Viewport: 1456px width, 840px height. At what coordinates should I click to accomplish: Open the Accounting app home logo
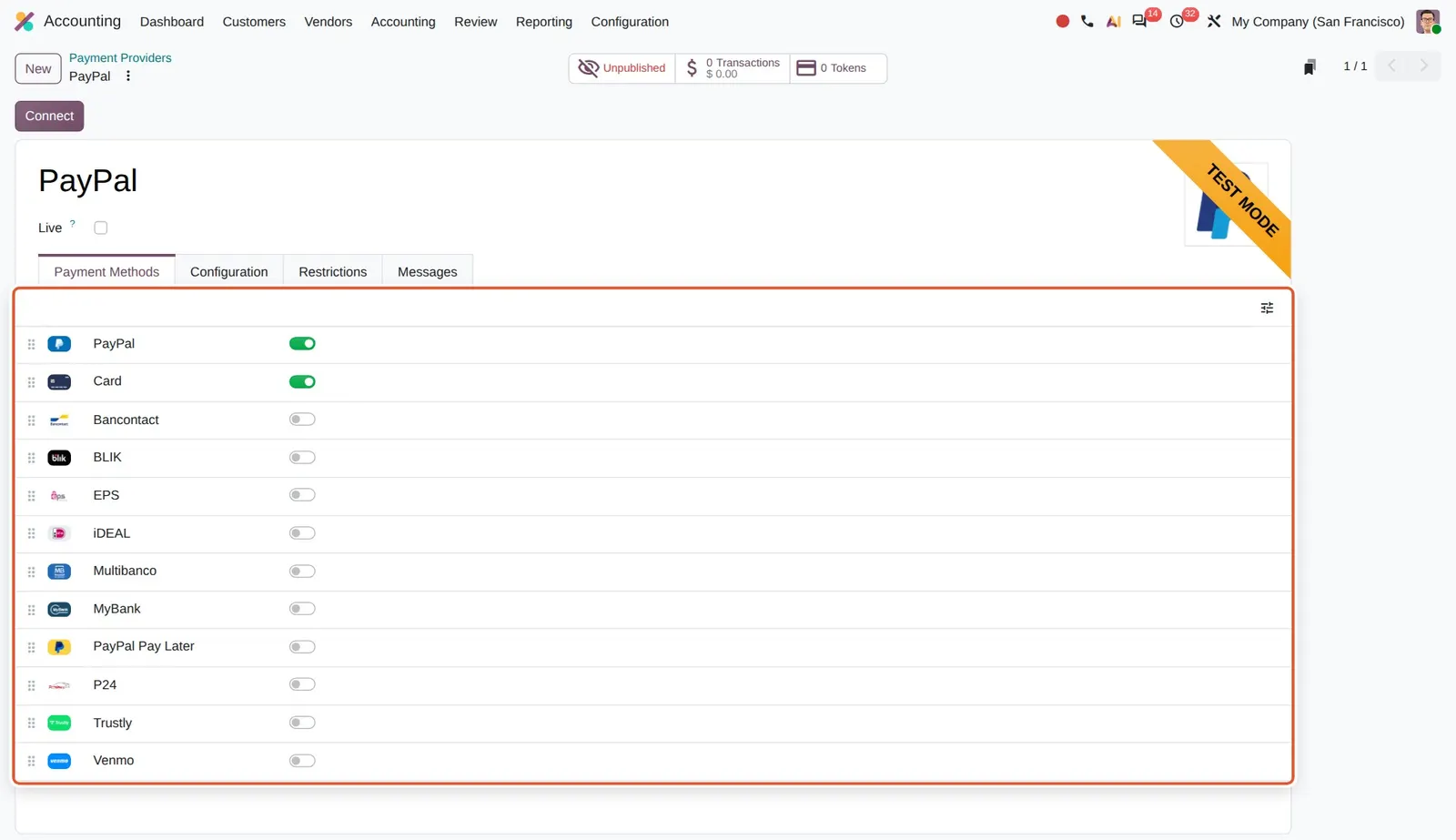click(25, 21)
